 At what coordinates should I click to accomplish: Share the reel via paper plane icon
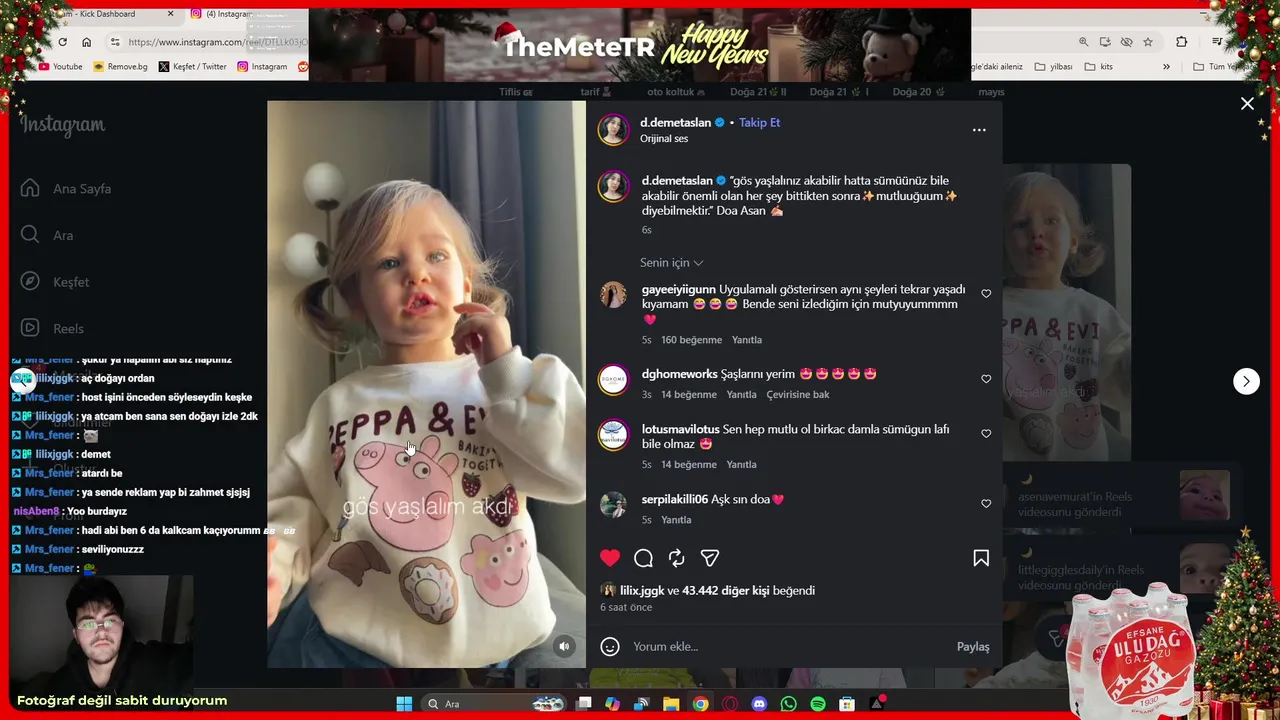pyautogui.click(x=710, y=558)
